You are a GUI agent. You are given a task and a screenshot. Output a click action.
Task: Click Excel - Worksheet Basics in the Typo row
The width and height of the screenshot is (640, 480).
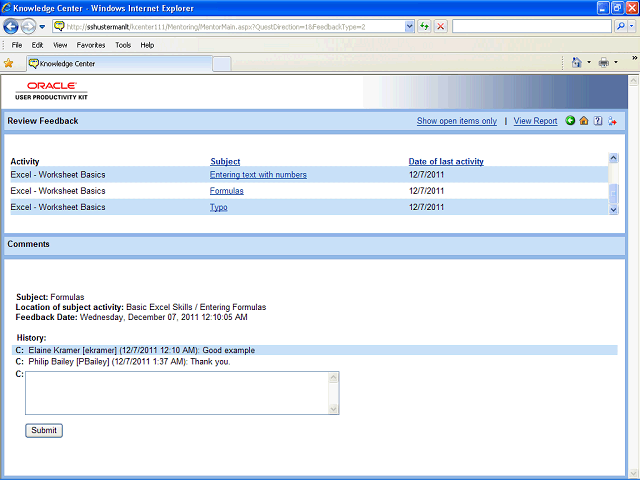[58, 207]
